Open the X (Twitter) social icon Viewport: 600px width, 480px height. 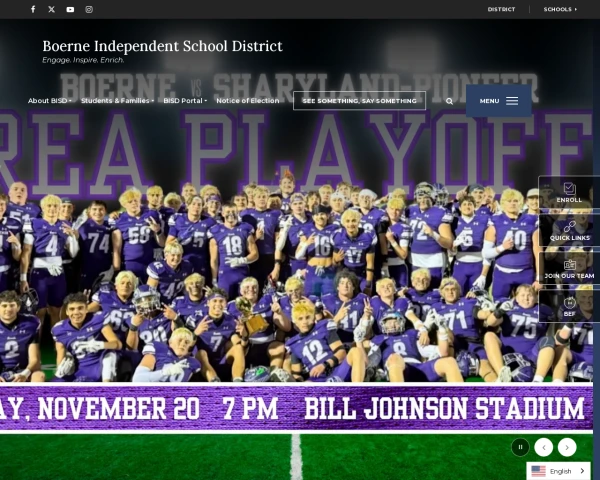pos(52,9)
